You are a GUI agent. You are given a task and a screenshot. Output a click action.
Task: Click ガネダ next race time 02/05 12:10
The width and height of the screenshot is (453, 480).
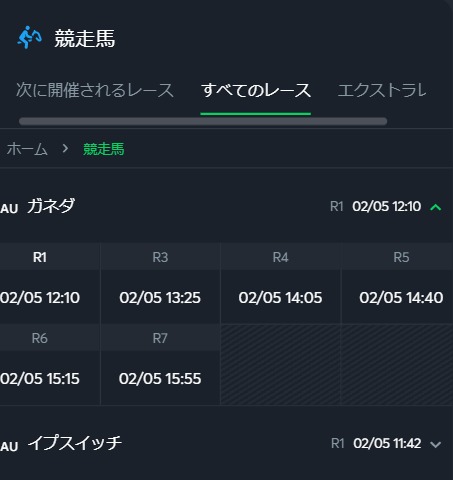387,207
